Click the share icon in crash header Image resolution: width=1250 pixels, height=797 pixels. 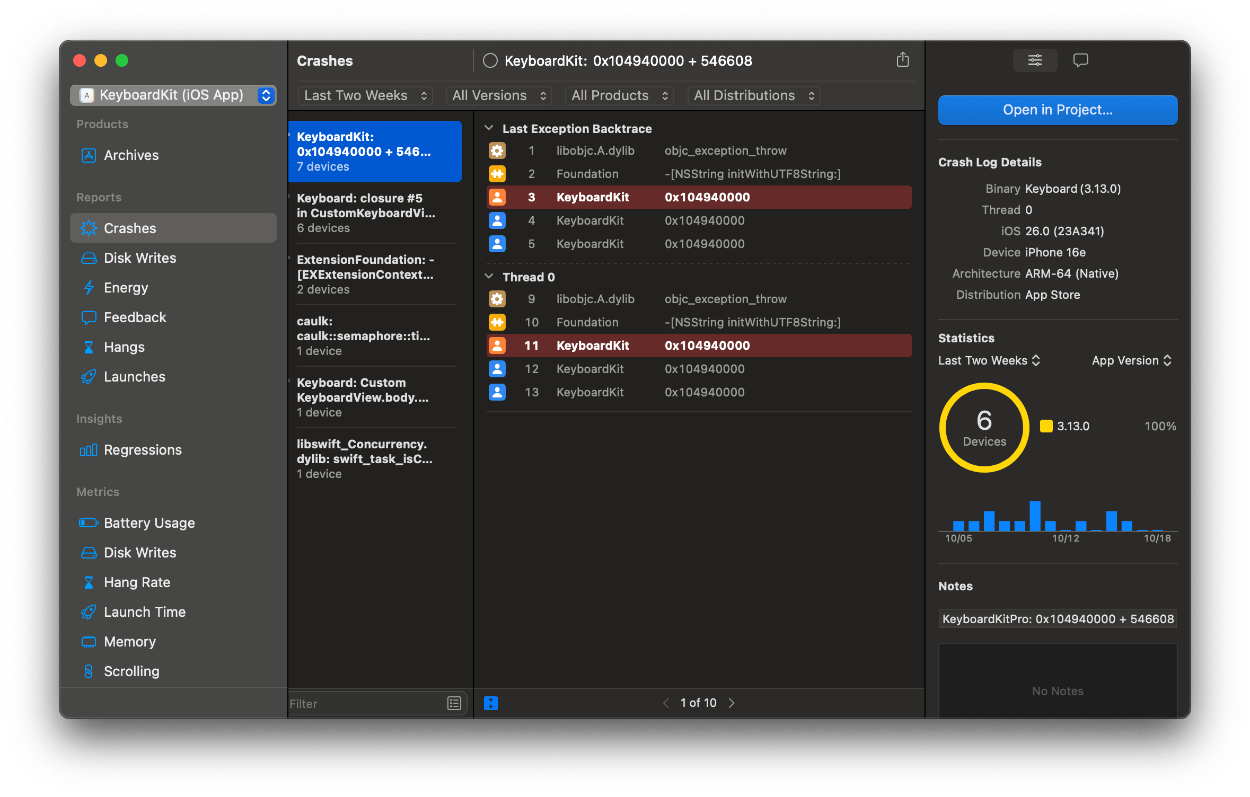click(x=902, y=60)
